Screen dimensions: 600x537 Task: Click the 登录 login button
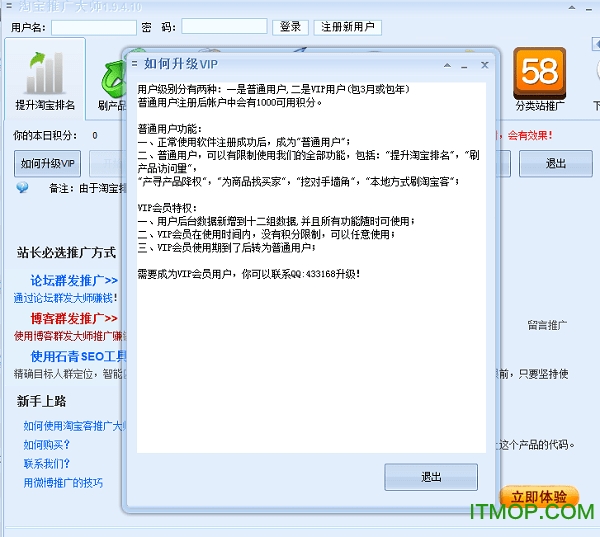click(290, 27)
